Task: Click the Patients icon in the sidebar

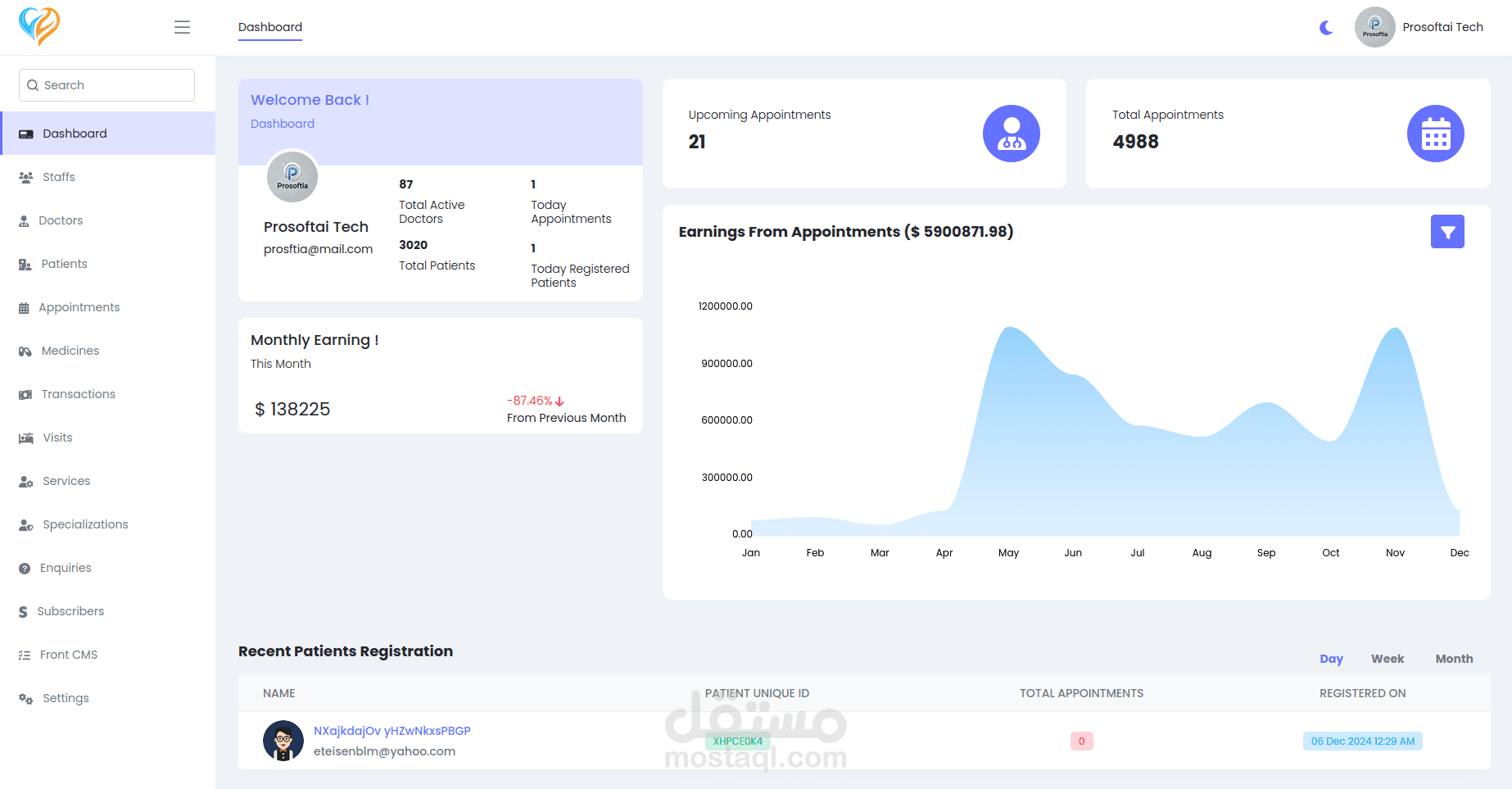Action: [x=25, y=264]
